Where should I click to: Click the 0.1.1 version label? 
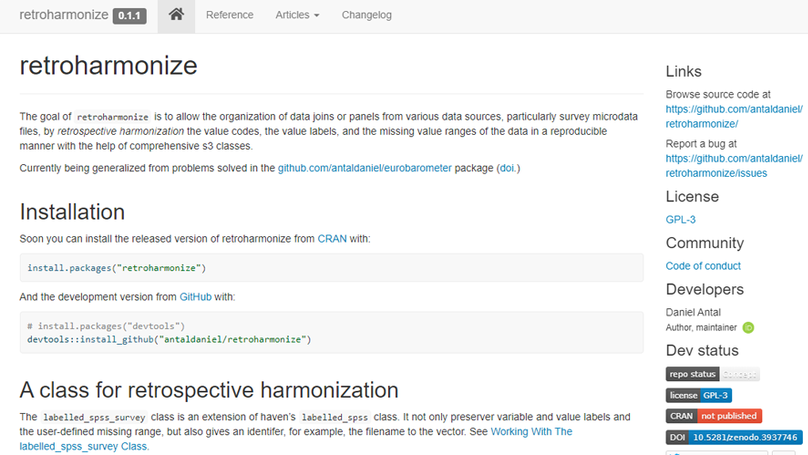pos(130,16)
